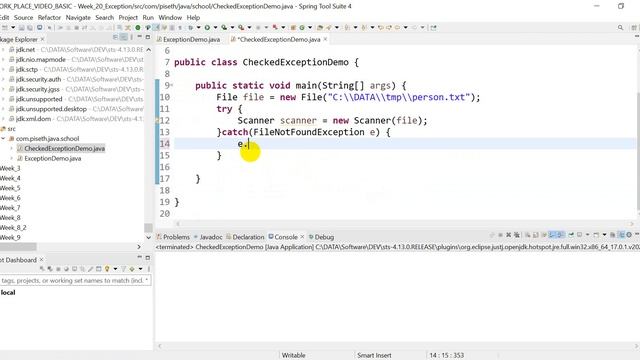
Task: Switch to the Debug tab in the bottom panel
Action: 324,237
